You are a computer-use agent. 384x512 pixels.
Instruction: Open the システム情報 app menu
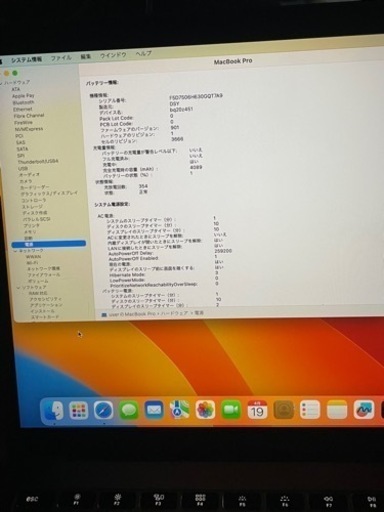(26, 60)
